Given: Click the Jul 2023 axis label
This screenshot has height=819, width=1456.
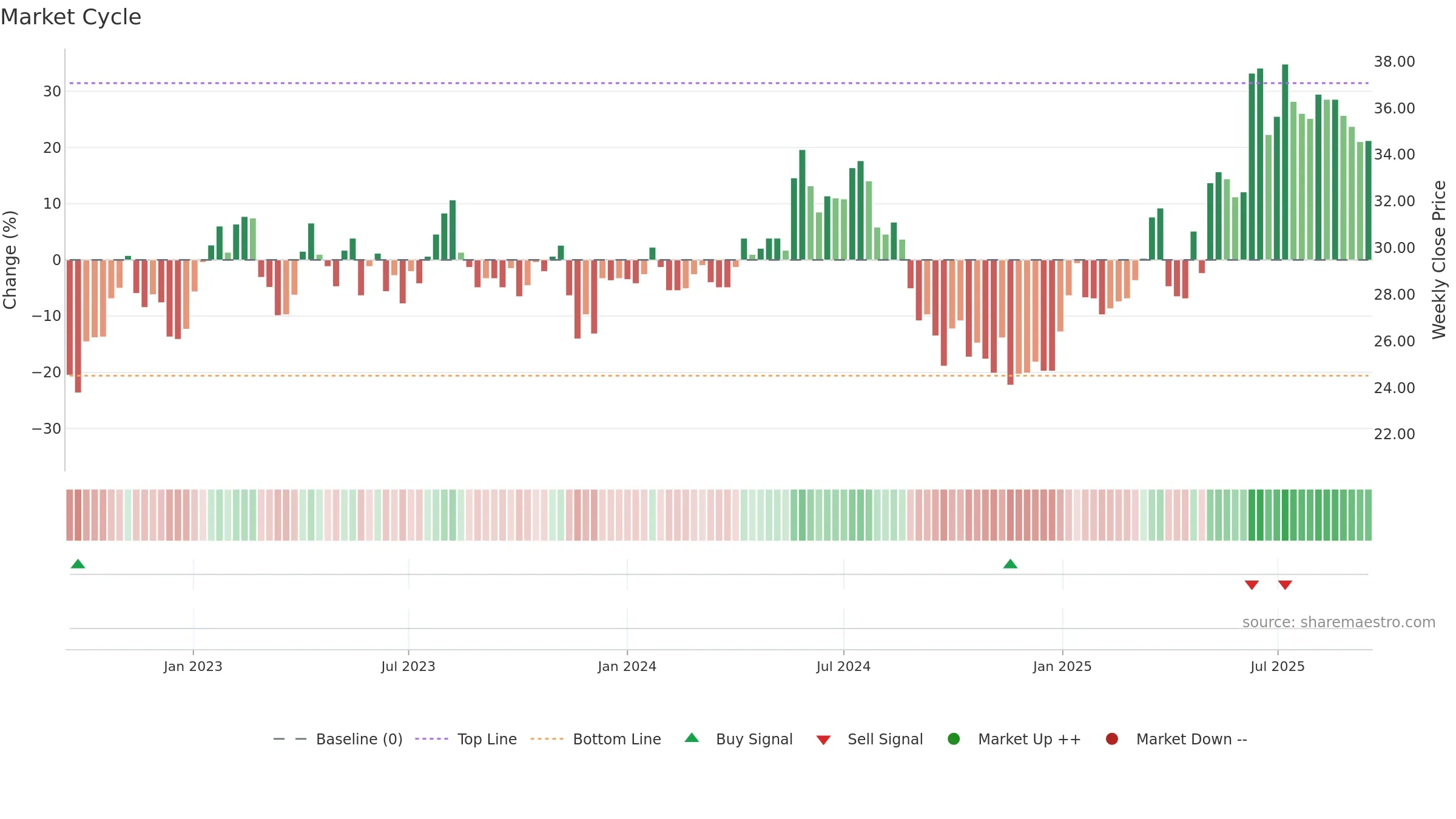Looking at the screenshot, I should tap(408, 667).
